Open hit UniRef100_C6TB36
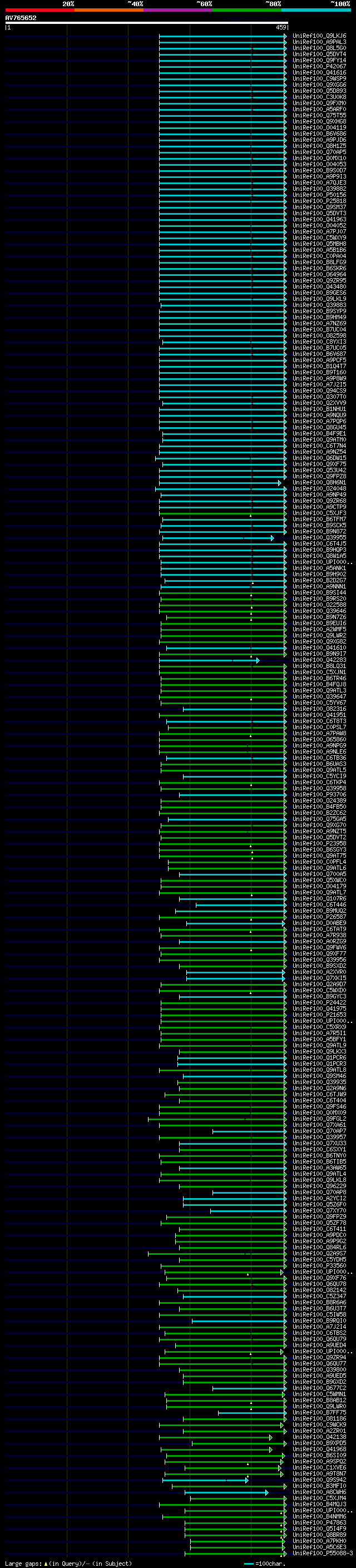 [319, 758]
